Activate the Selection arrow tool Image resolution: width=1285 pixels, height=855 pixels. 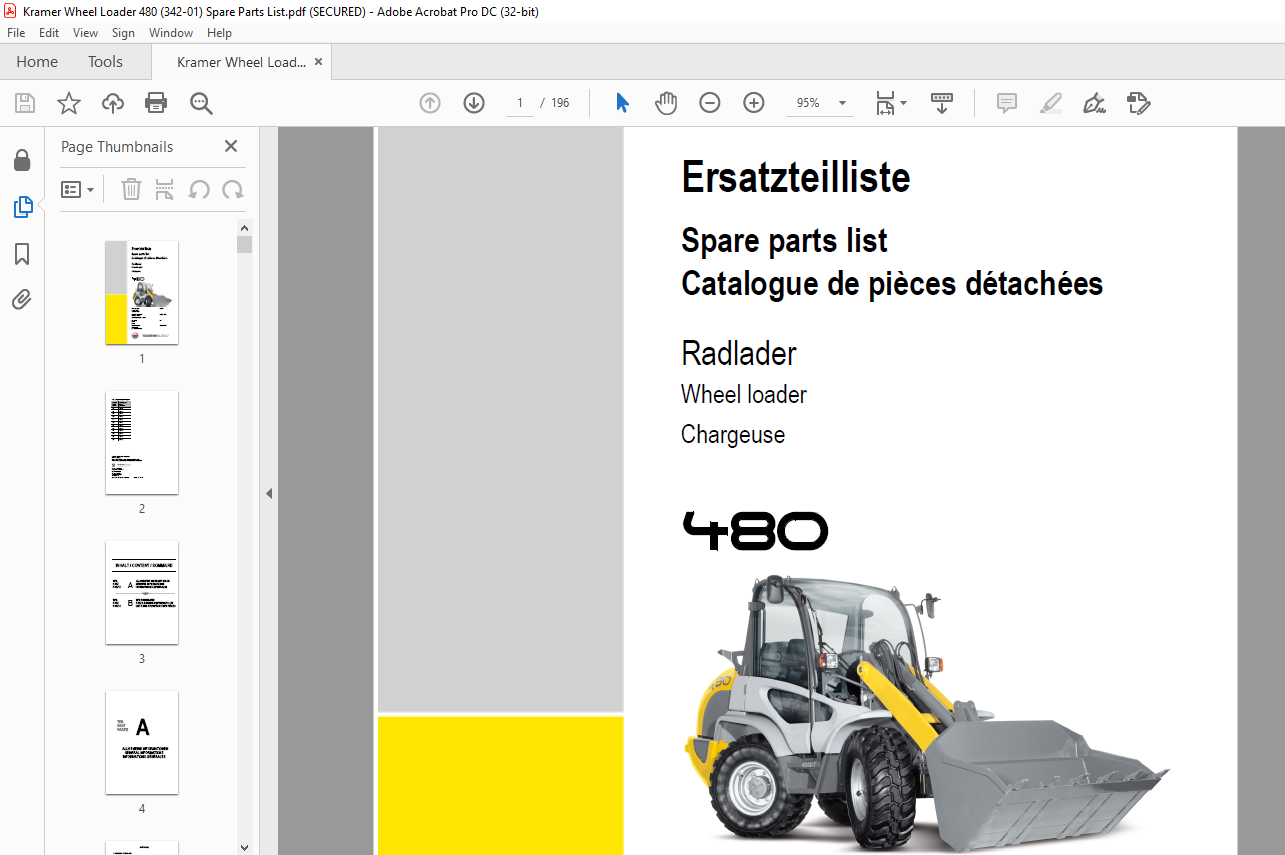tap(622, 103)
